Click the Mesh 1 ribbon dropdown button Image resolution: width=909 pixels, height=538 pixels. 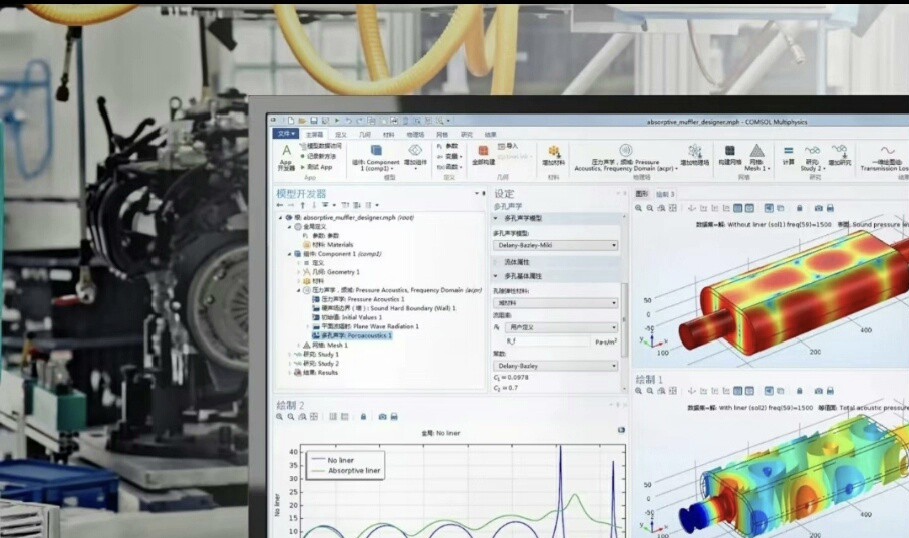click(757, 157)
